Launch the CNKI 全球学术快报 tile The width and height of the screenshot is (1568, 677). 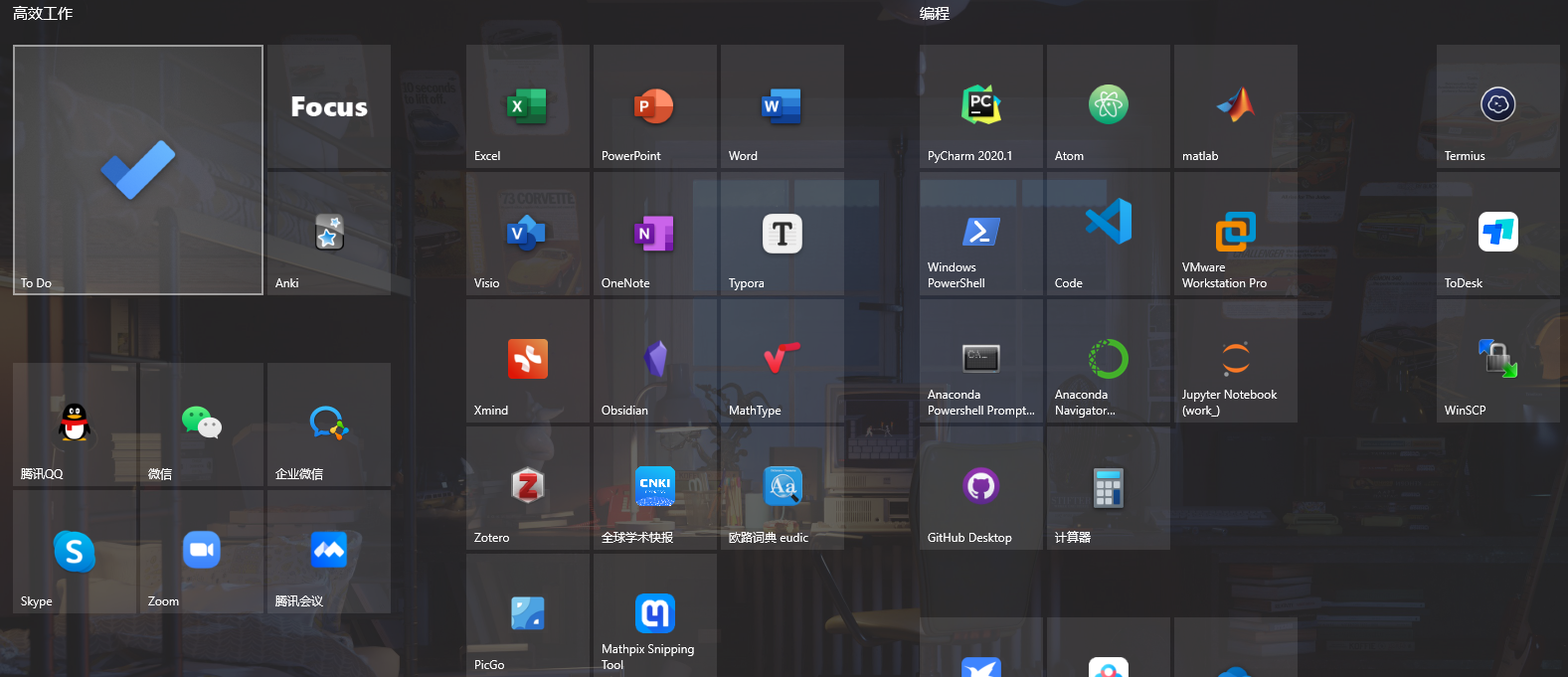click(x=655, y=488)
